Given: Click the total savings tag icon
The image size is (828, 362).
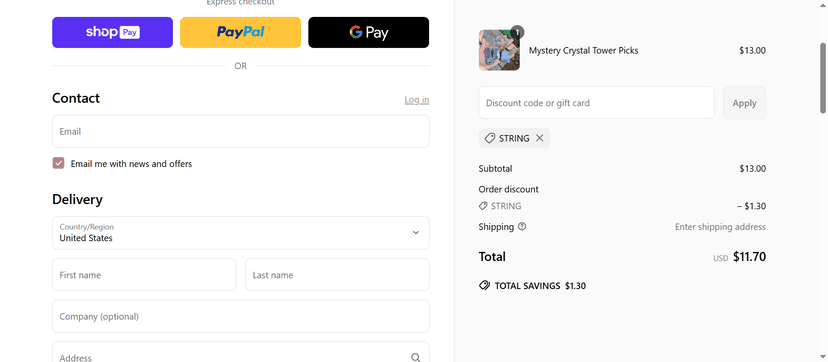Looking at the screenshot, I should click(x=484, y=285).
